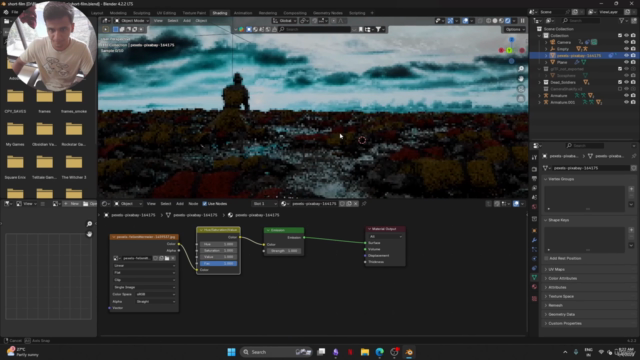Viewport: 640px width, 360px height.
Task: Click the green Y axis gizmo ball
Action: pos(509,50)
